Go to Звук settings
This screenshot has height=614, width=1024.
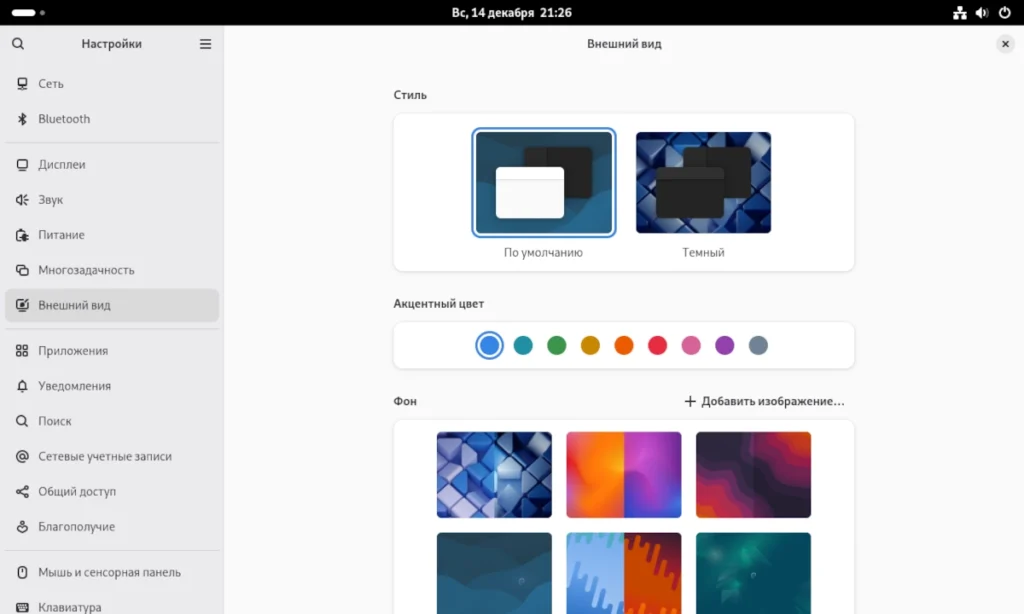pyautogui.click(x=112, y=200)
